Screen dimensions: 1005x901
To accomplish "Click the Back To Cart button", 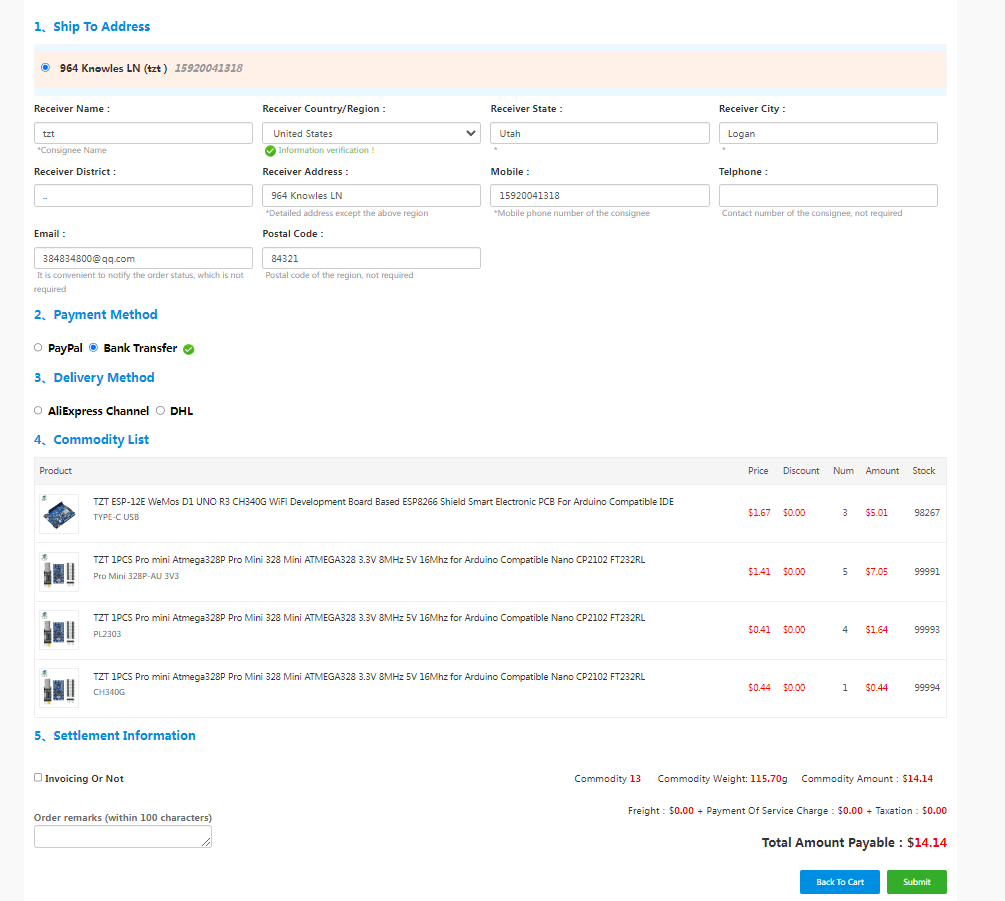I will (x=840, y=882).
